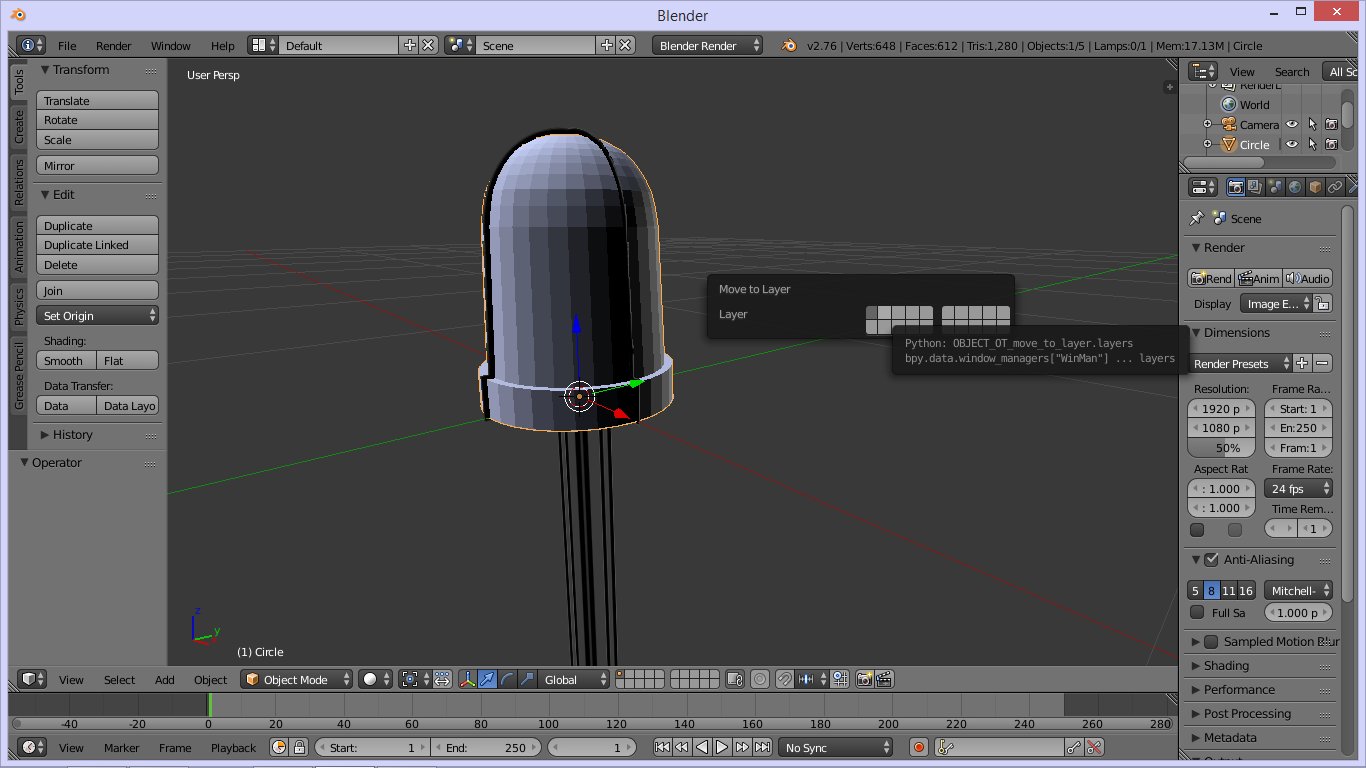1366x768 pixels.
Task: Open the Help menu
Action: pos(222,46)
